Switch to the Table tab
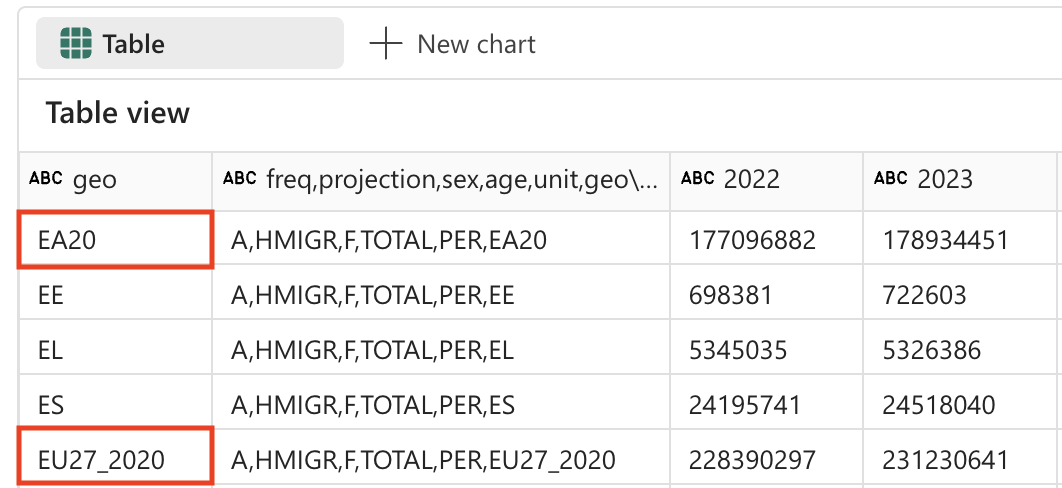Screen dimensions: 1062x488 coord(190,43)
